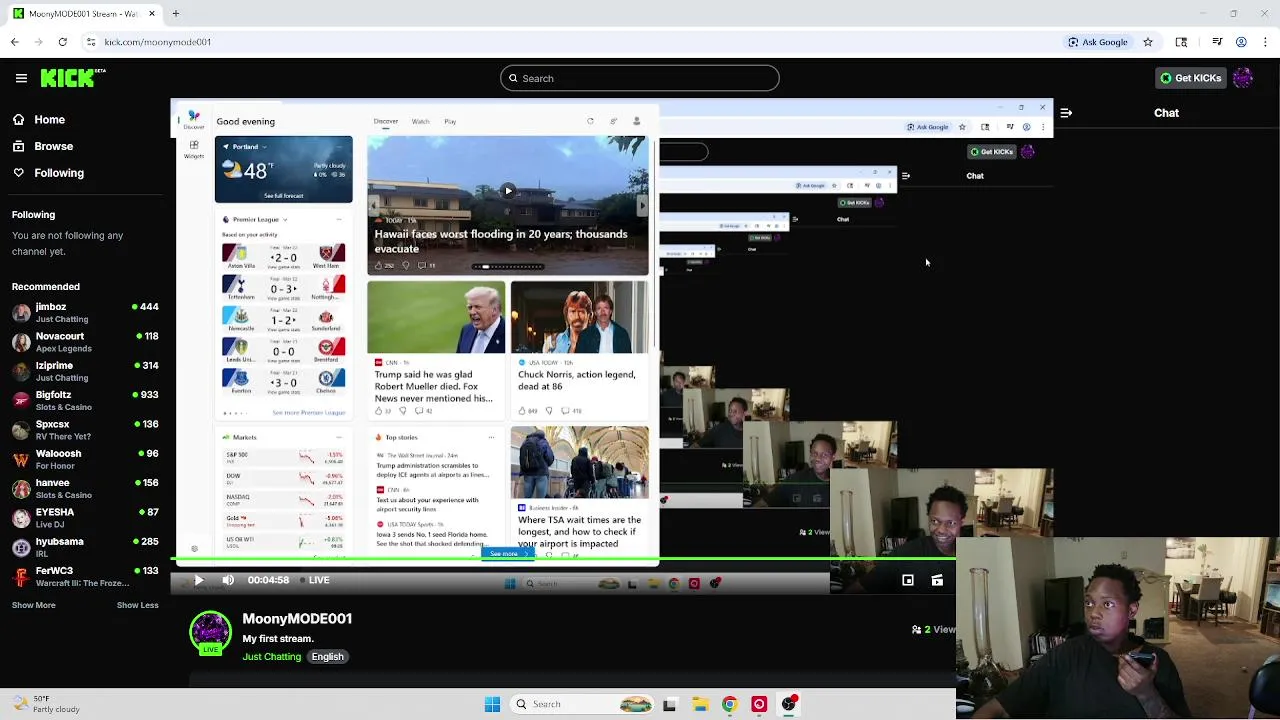Select Discover tab in streamed widgets panel
This screenshot has width=1280, height=720.
pos(386,122)
